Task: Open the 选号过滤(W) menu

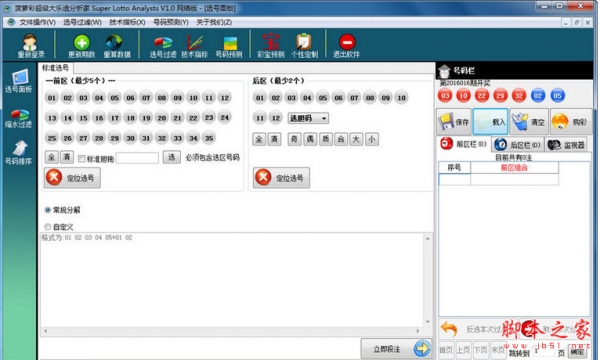Action: tap(82, 22)
